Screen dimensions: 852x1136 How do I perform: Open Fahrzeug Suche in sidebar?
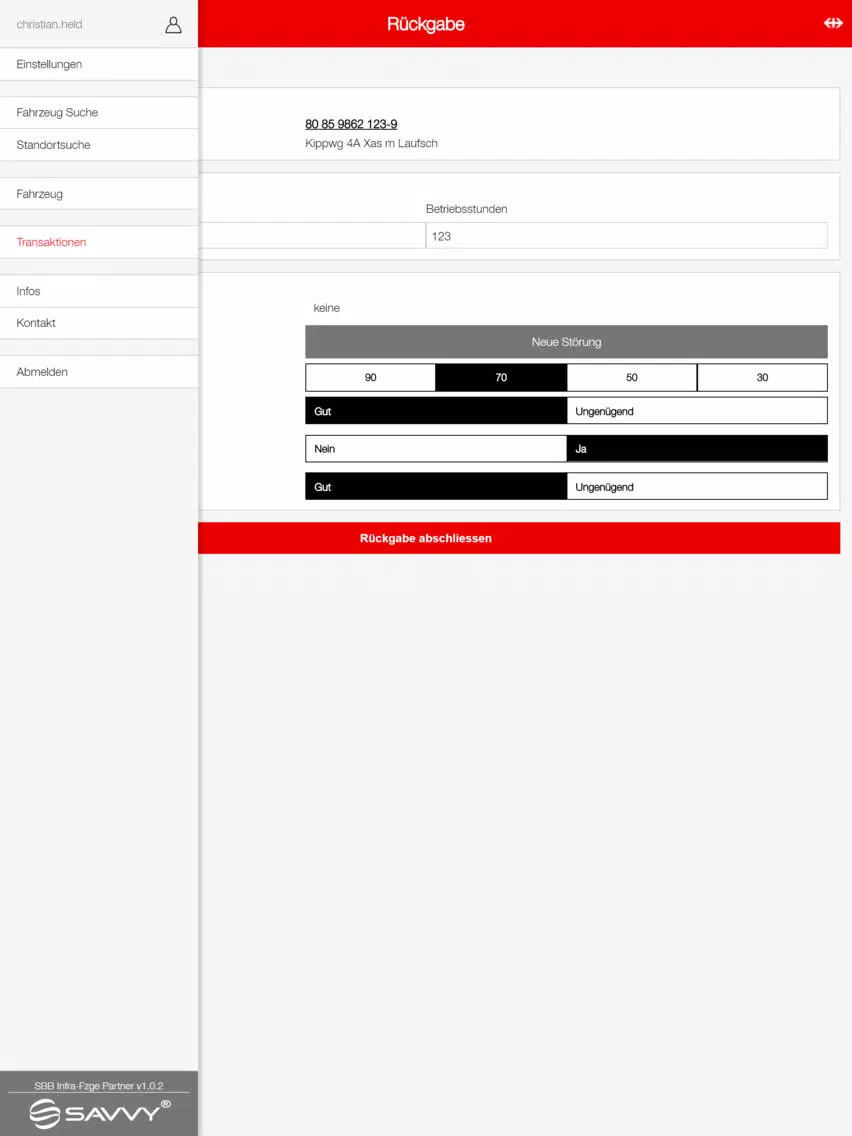99,113
